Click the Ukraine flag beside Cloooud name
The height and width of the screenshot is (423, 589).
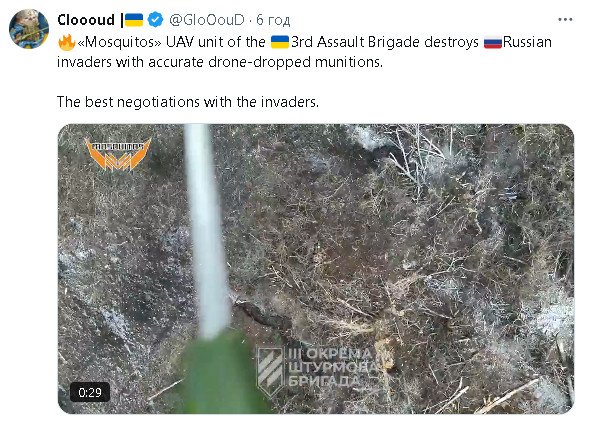(134, 20)
